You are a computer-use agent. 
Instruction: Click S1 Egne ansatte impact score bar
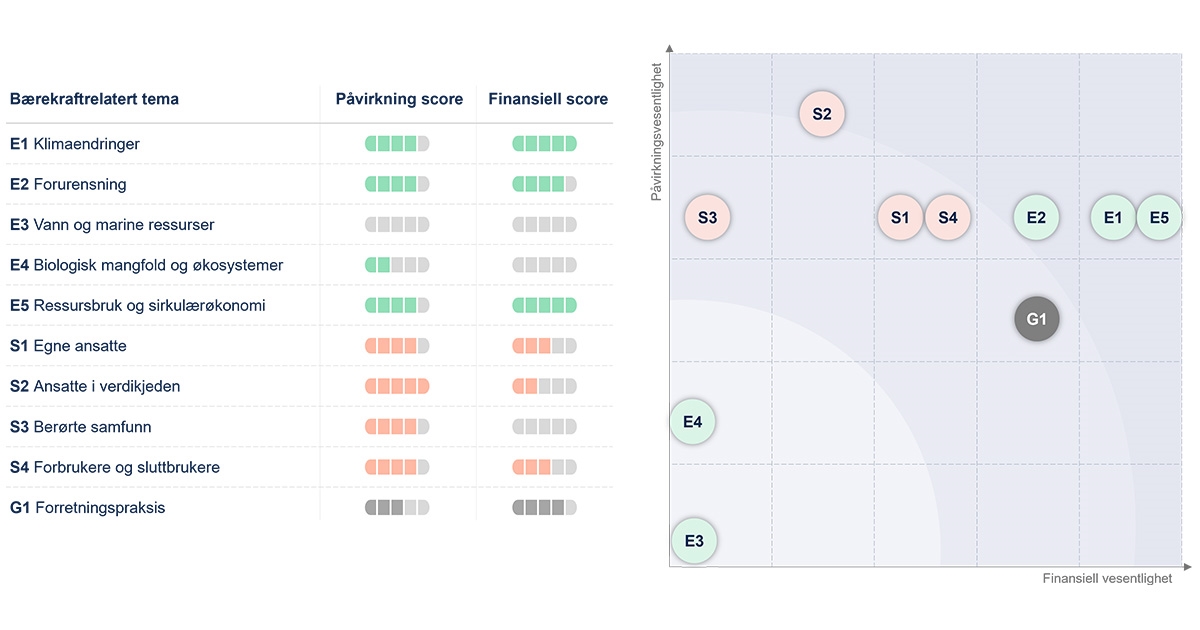(397, 346)
